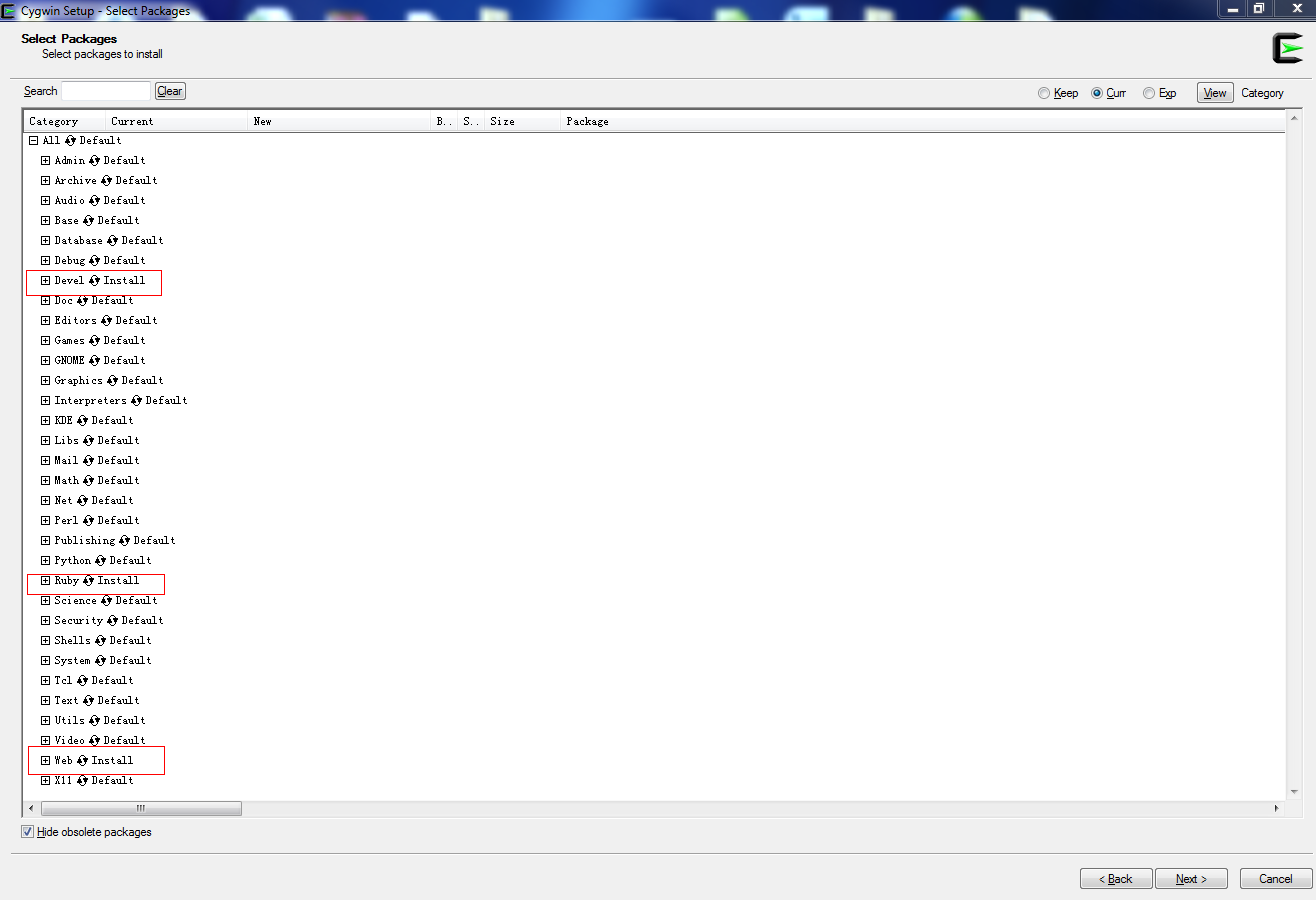The image size is (1316, 900).
Task: Click the Text category label
Action: coord(67,701)
